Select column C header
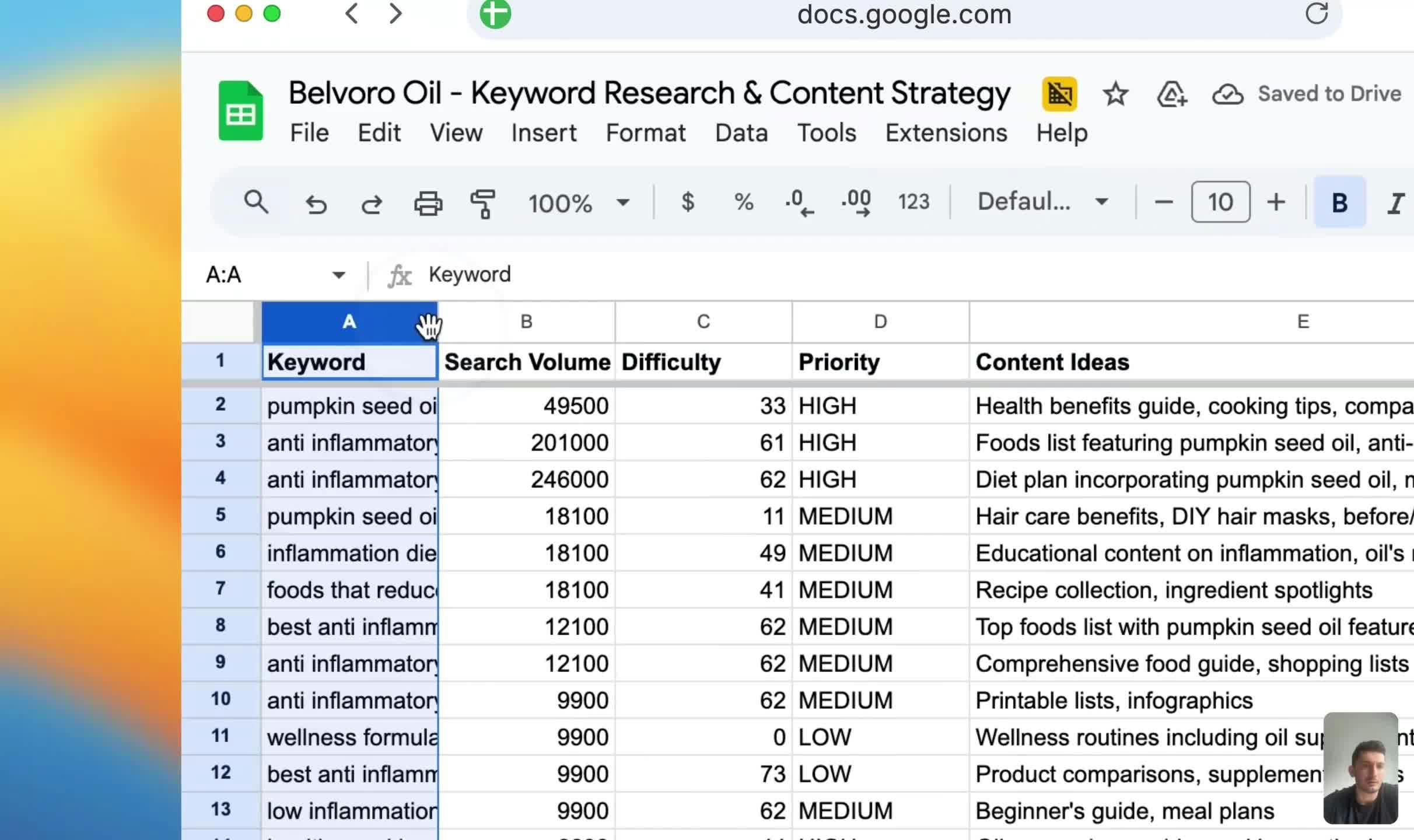The height and width of the screenshot is (840, 1414). 703,322
